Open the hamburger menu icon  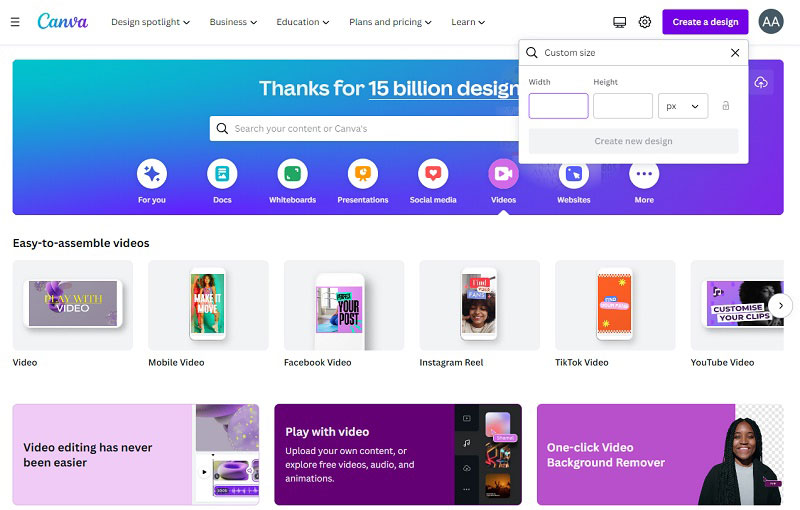(15, 22)
